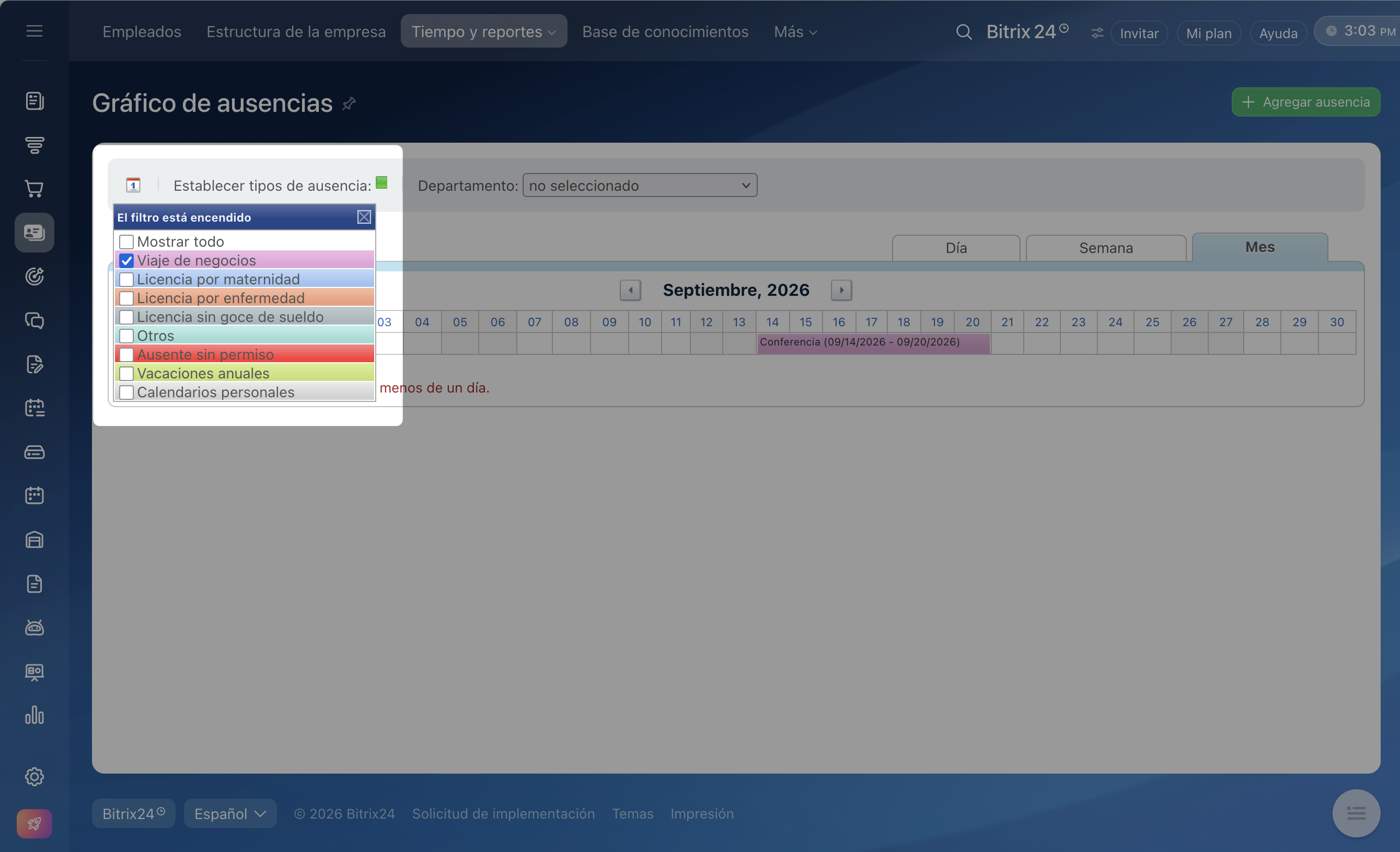Screen dimensions: 1400x852
Task: Open the search magnifier icon
Action: click(x=964, y=32)
